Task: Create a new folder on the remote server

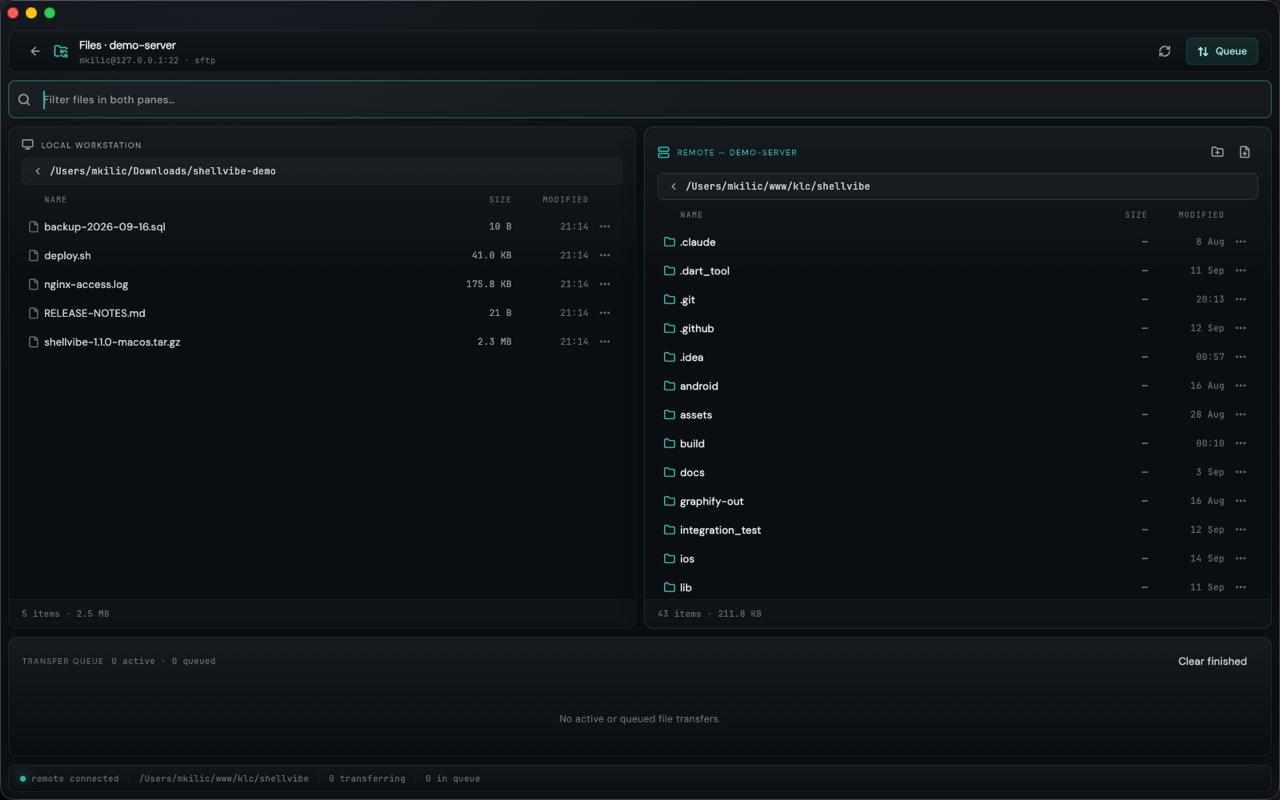Action: [x=1217, y=152]
